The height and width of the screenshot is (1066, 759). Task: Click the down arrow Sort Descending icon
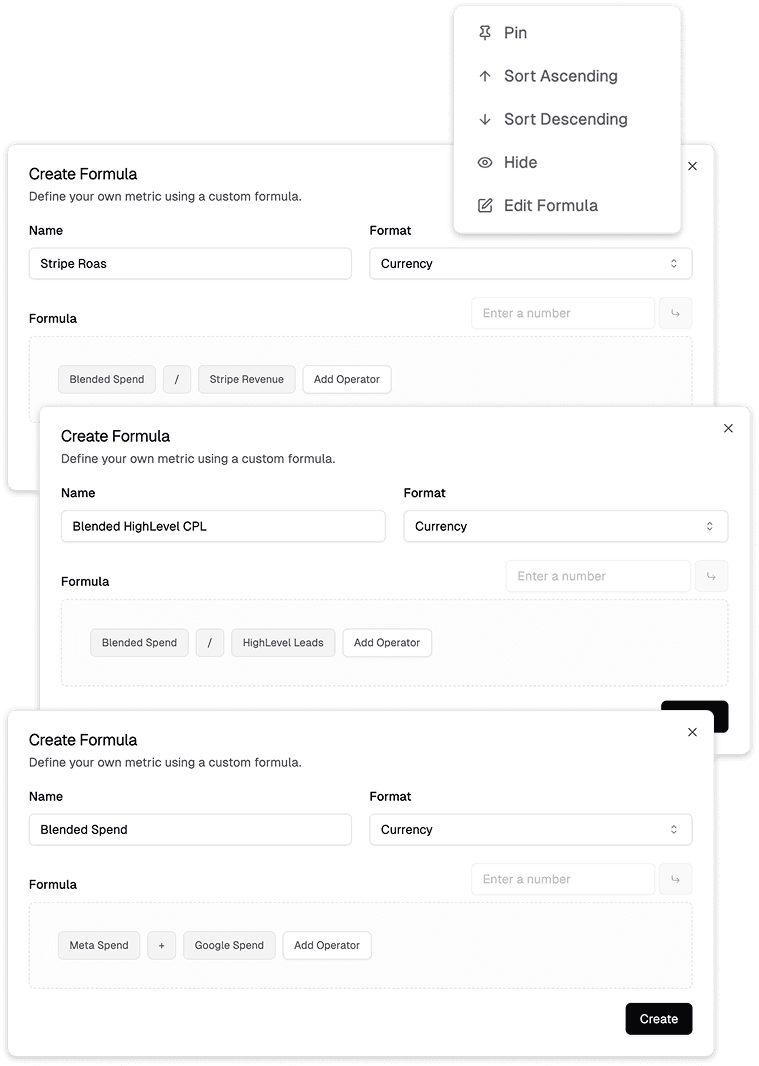[x=485, y=119]
